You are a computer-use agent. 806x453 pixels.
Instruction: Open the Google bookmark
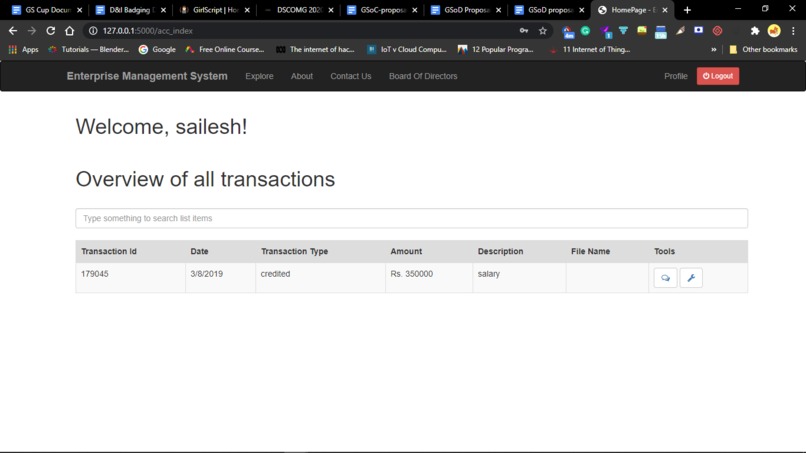(x=157, y=49)
